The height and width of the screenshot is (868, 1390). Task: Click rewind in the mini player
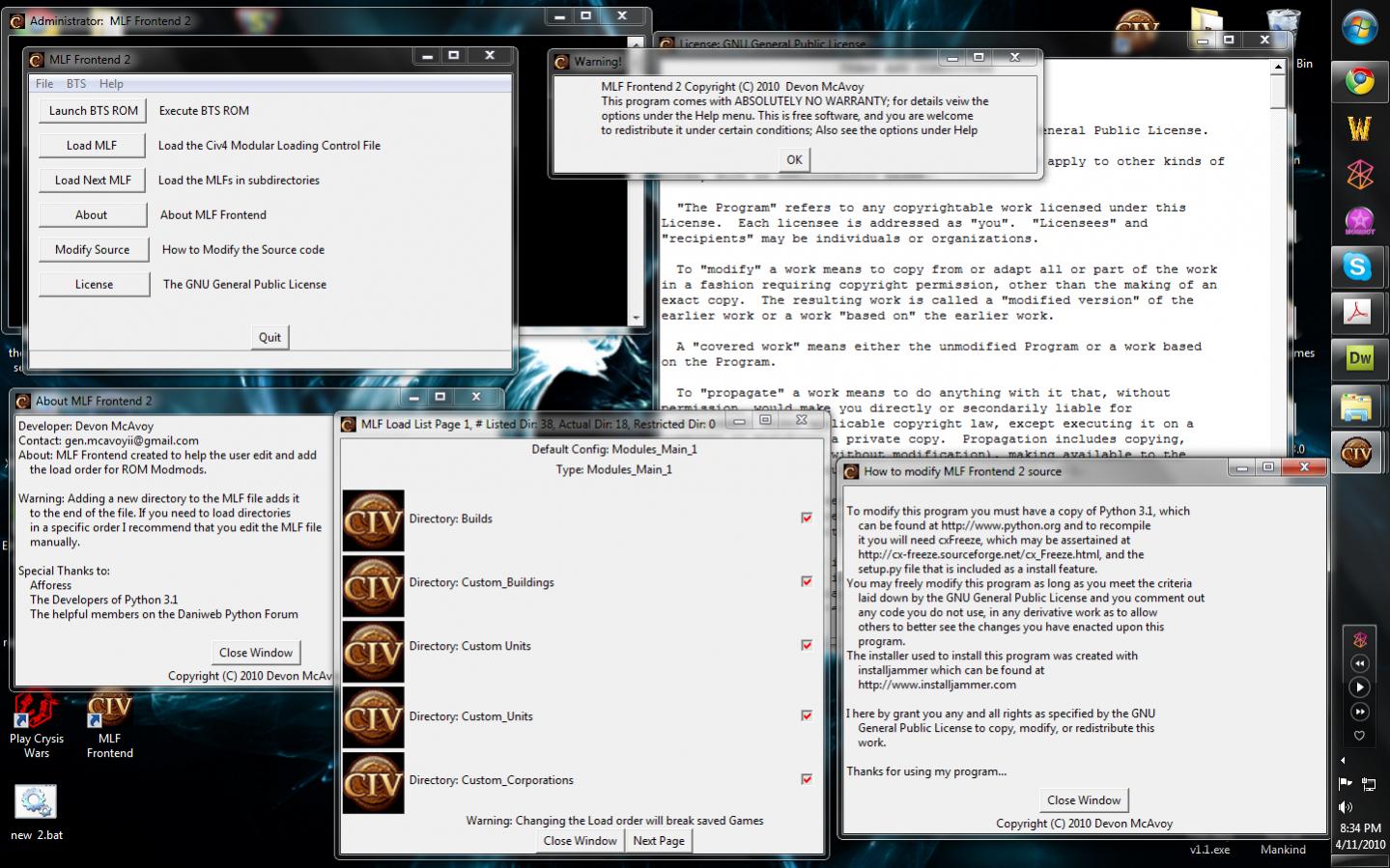1360,663
